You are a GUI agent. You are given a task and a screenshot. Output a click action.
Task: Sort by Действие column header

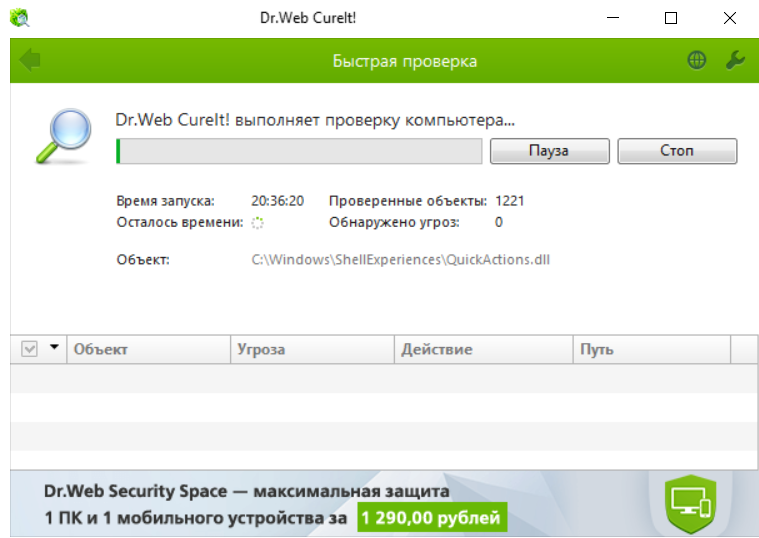[x=484, y=349]
